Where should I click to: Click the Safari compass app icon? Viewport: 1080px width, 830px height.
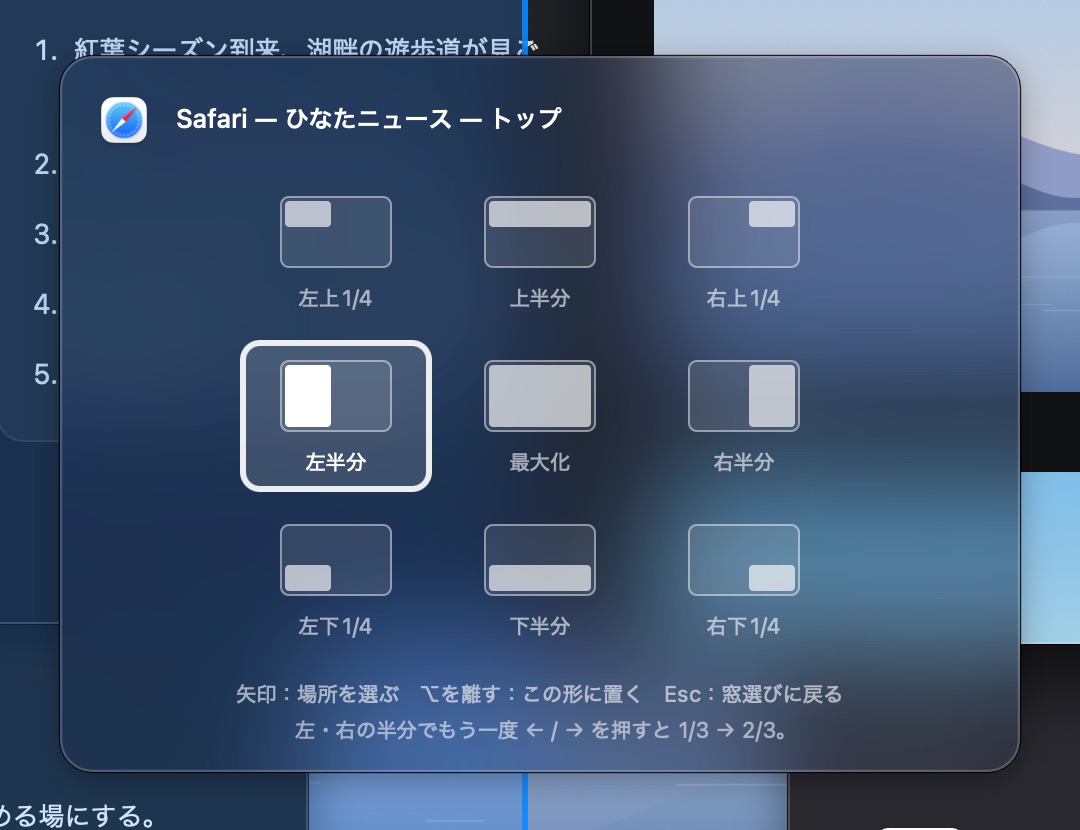click(124, 120)
